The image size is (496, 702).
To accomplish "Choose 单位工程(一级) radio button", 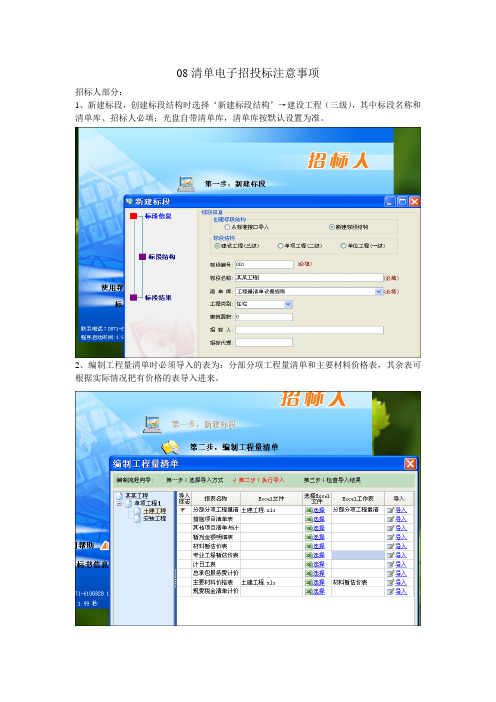I will click(x=343, y=245).
